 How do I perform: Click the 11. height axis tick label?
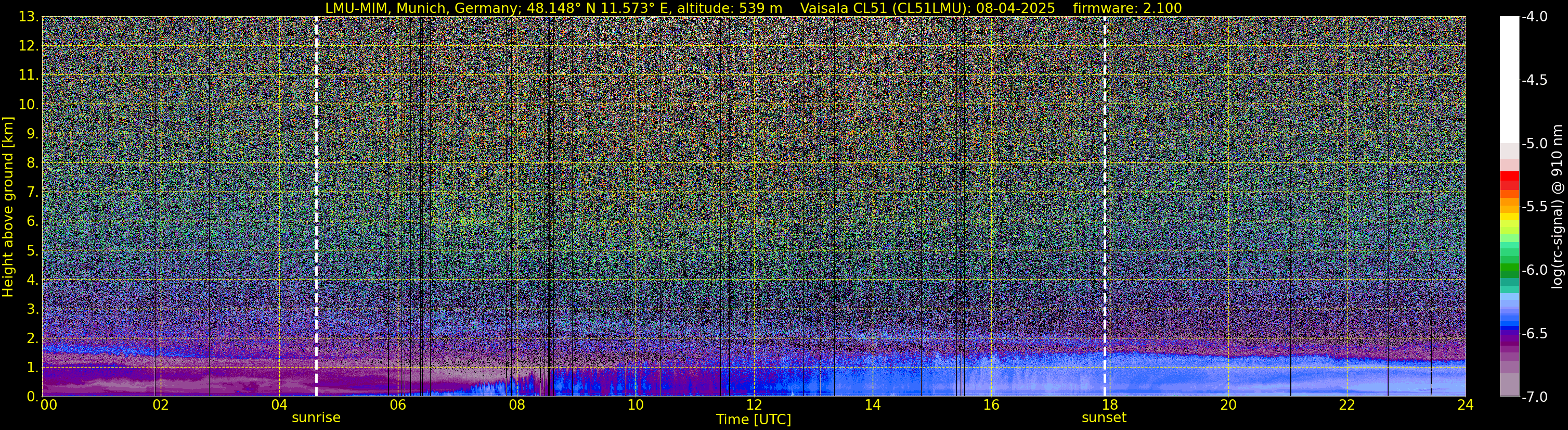pos(29,75)
